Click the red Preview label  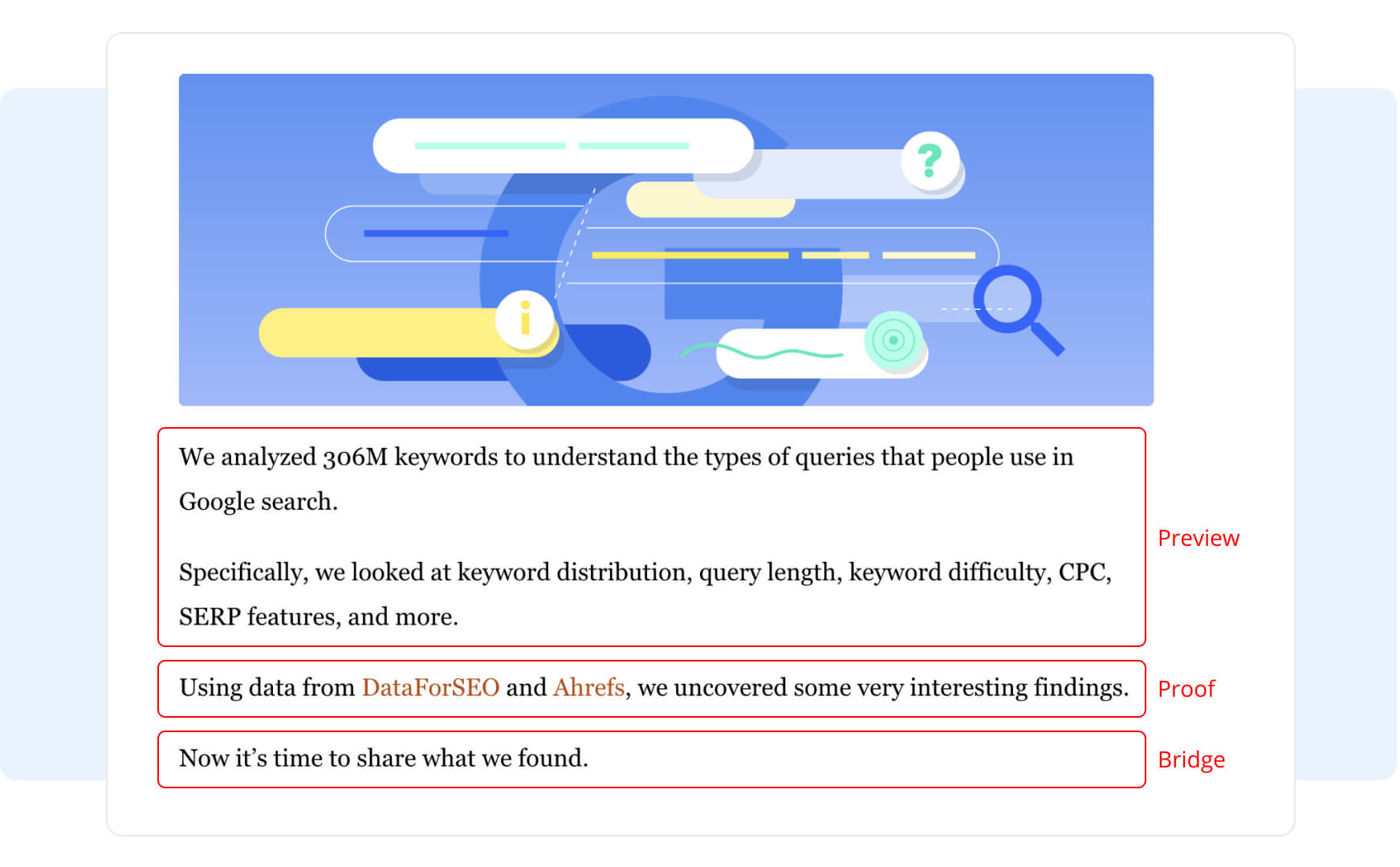pos(1198,538)
